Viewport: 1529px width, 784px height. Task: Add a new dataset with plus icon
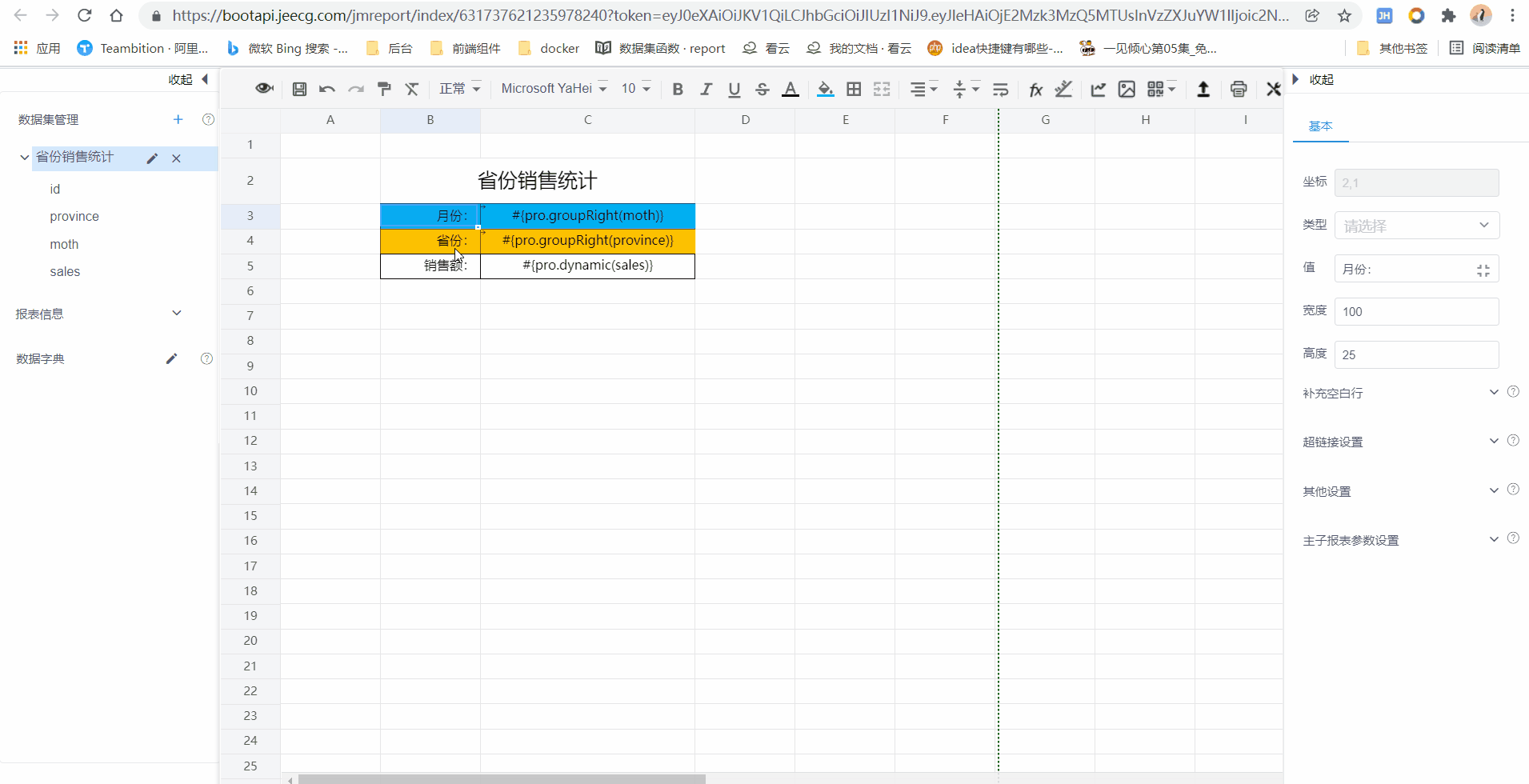[178, 119]
